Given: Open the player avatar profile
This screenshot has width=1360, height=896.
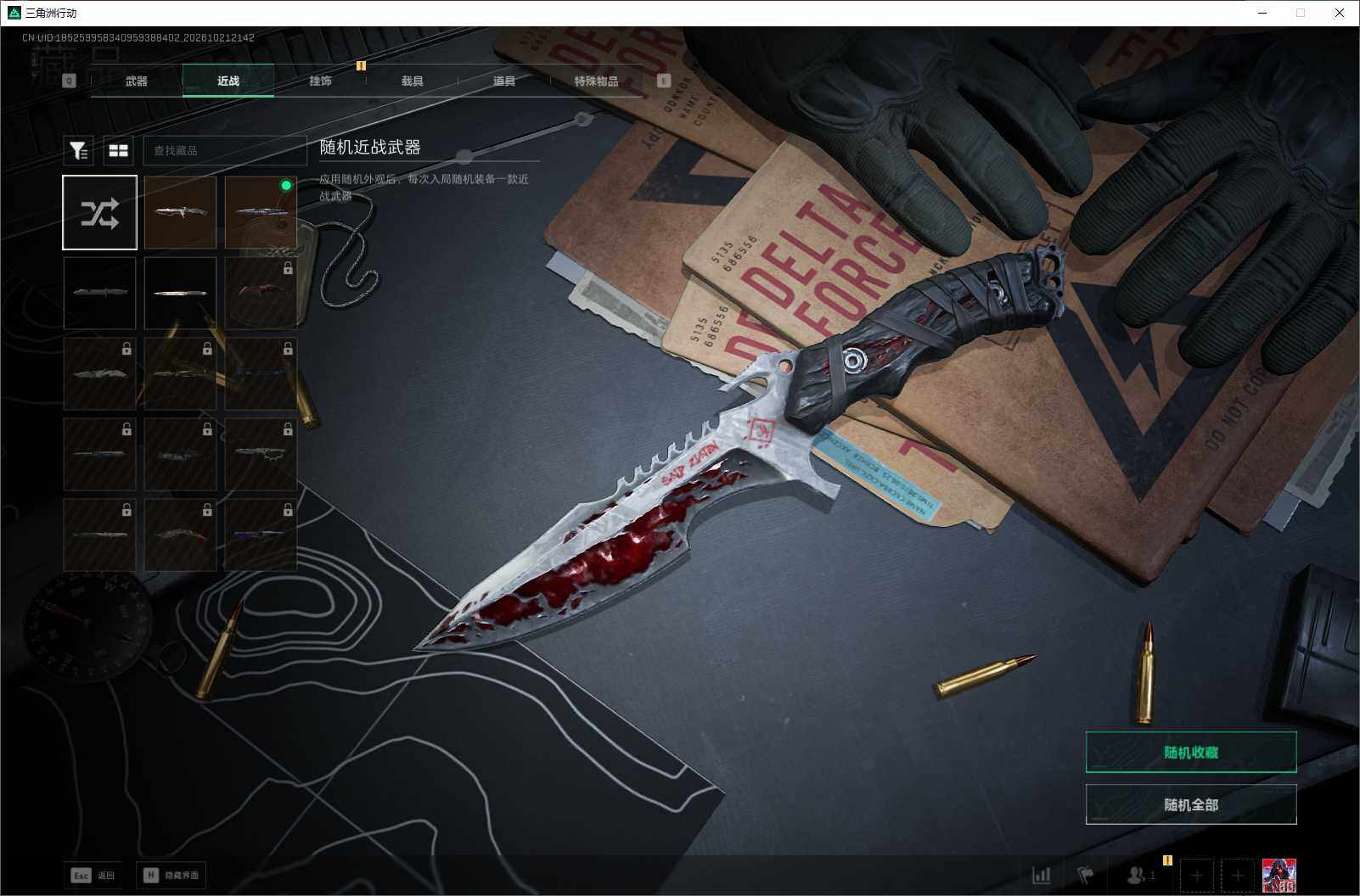Looking at the screenshot, I should tap(1279, 875).
